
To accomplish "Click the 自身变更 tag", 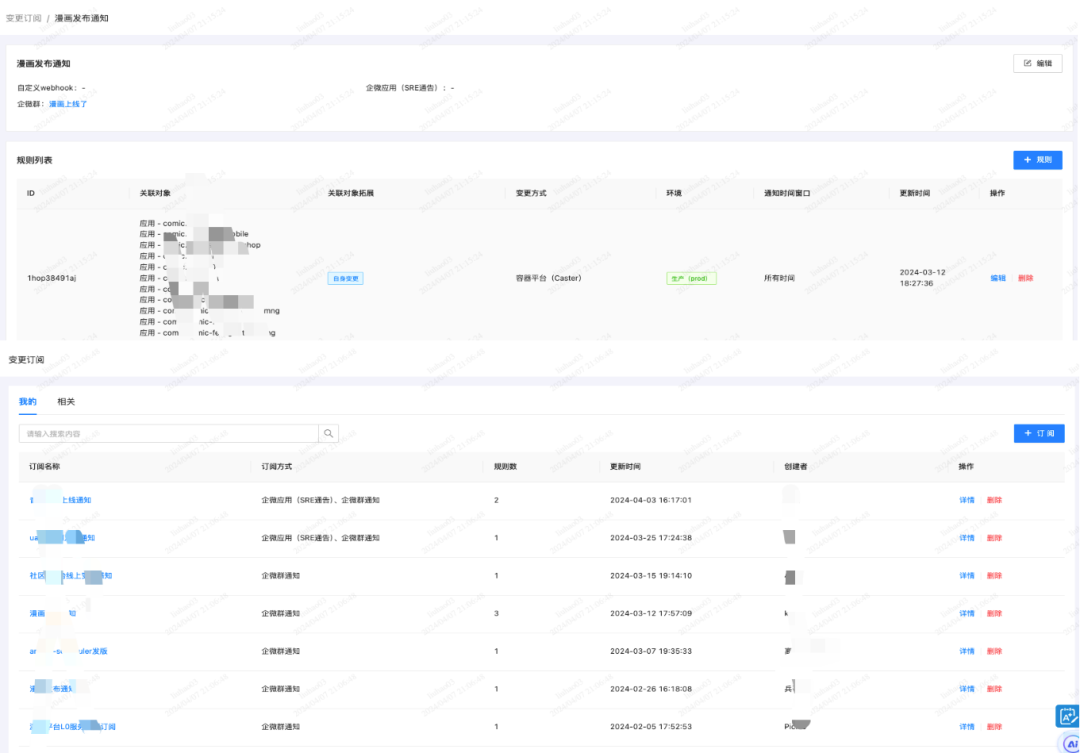I will (346, 278).
